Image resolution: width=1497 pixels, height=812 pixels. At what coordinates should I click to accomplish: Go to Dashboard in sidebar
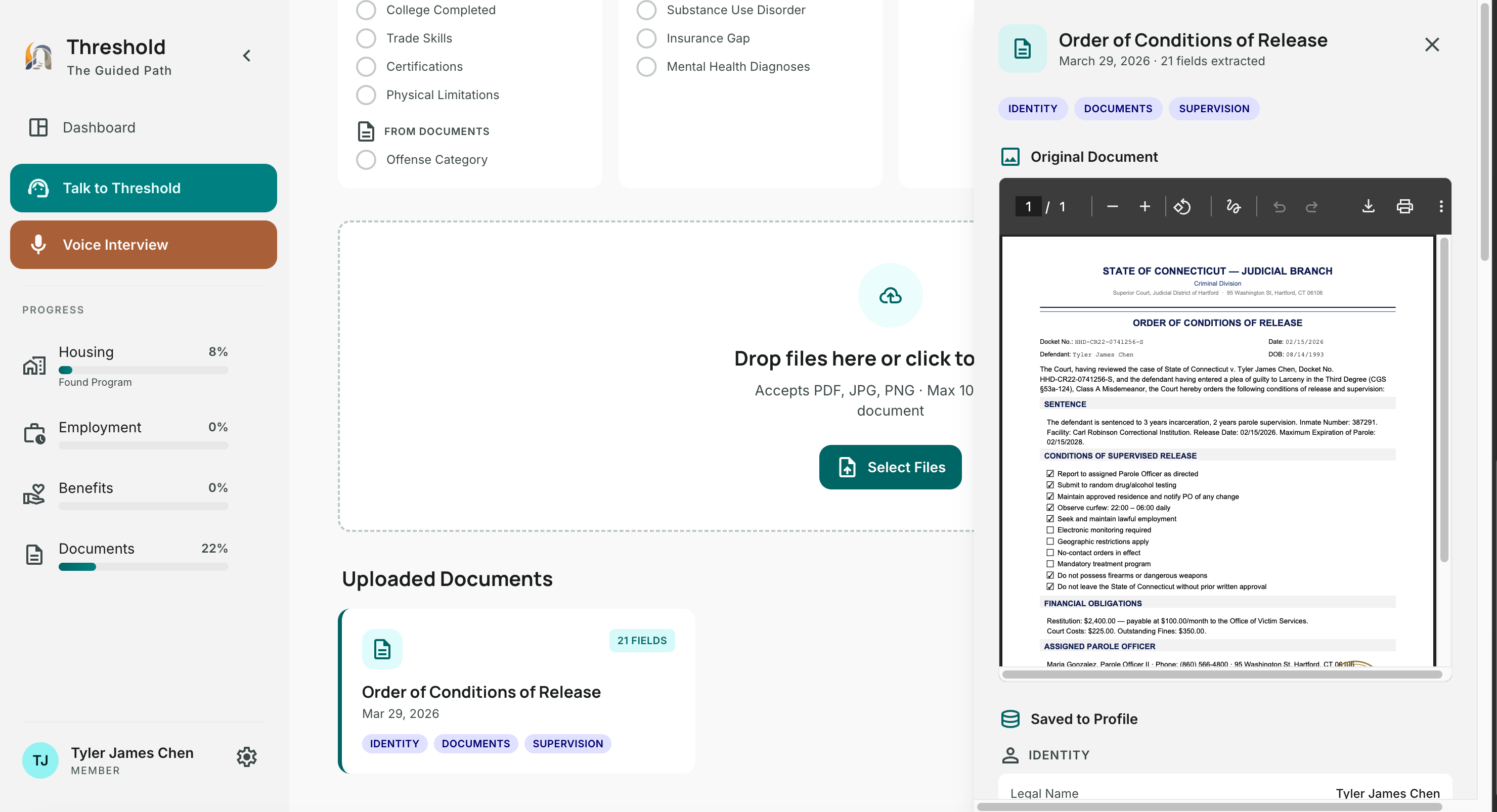[99, 128]
